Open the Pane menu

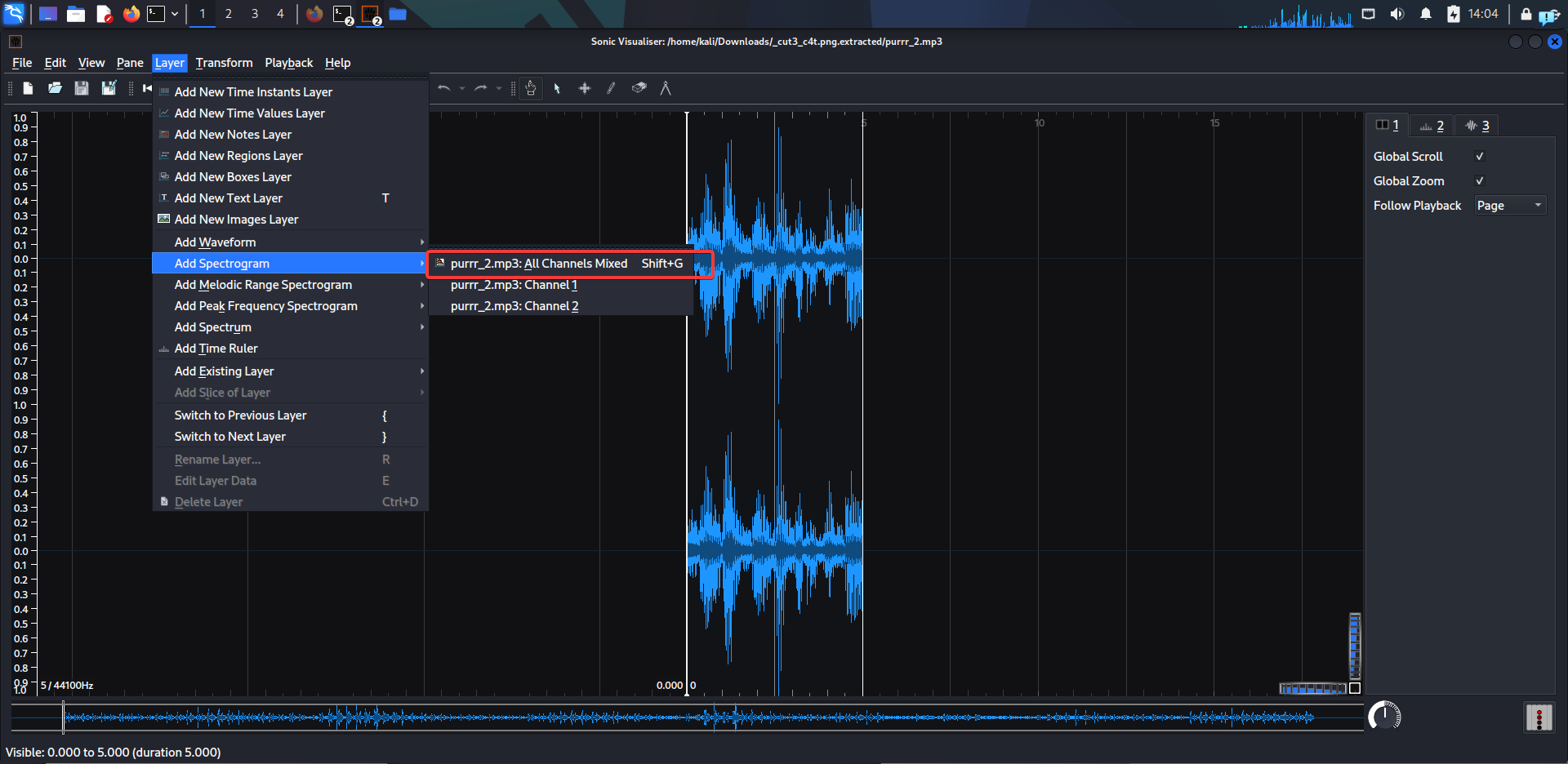pyautogui.click(x=130, y=63)
